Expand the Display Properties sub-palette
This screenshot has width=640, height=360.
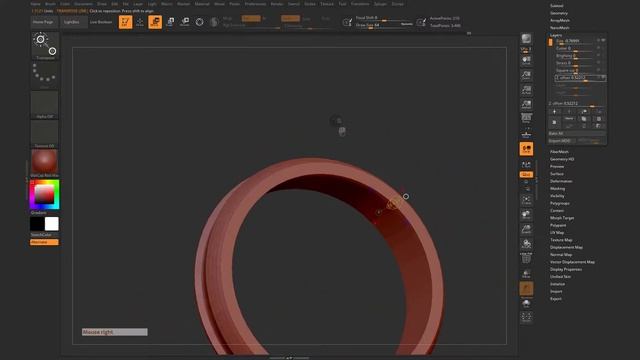566,269
